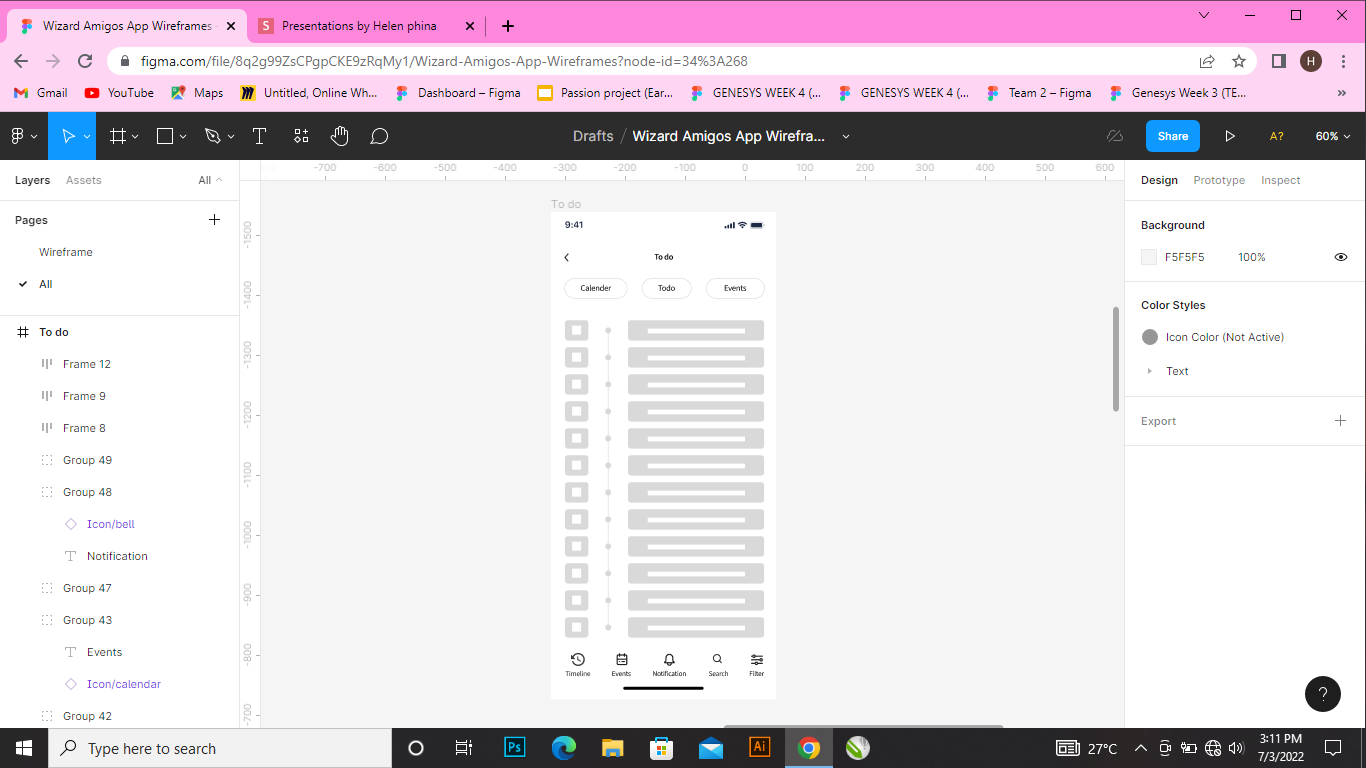Click the Search icon in the wireframe
1366x768 pixels.
[x=717, y=659]
